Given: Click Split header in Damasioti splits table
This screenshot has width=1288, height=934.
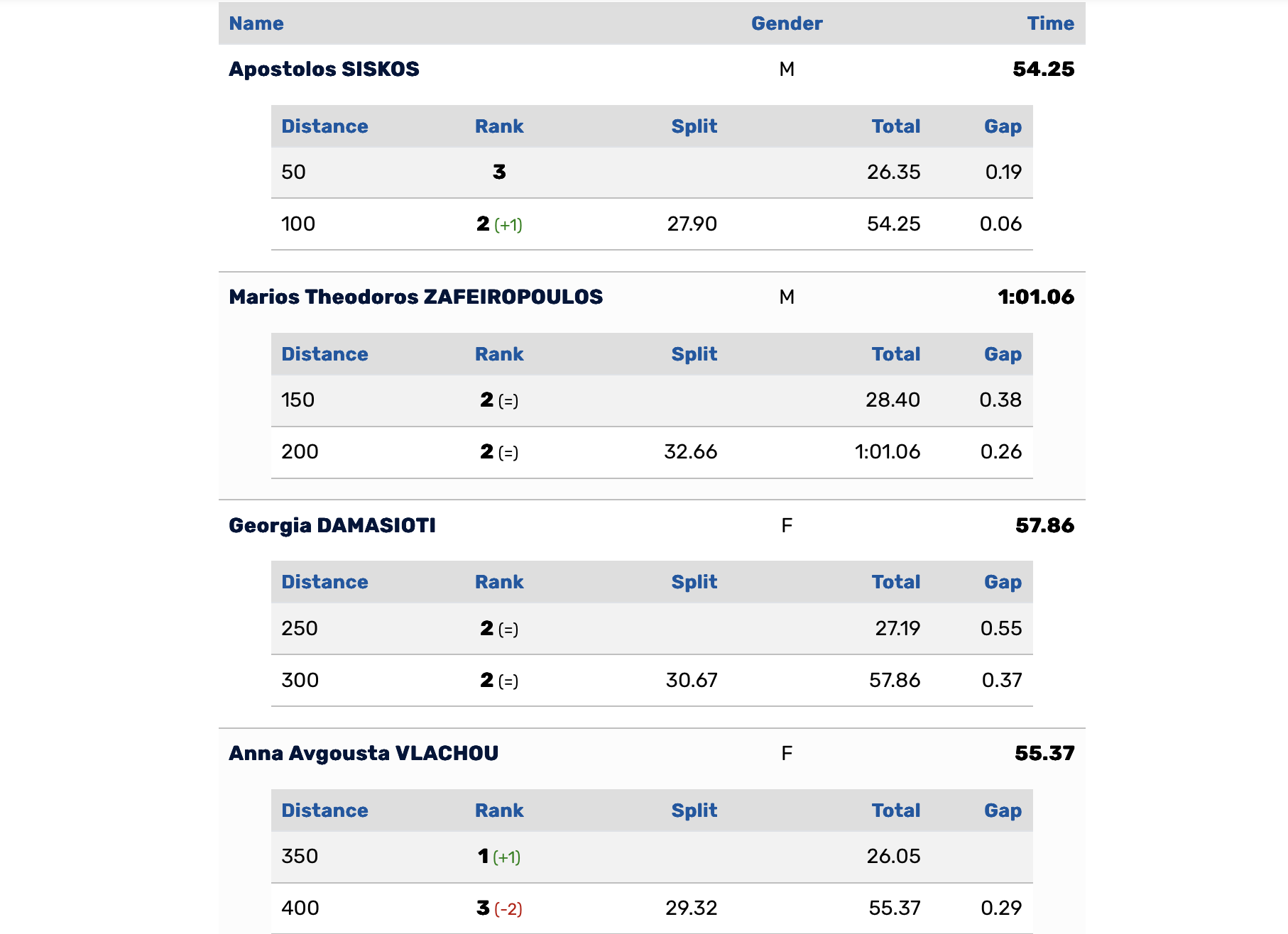Looking at the screenshot, I should click(x=694, y=582).
